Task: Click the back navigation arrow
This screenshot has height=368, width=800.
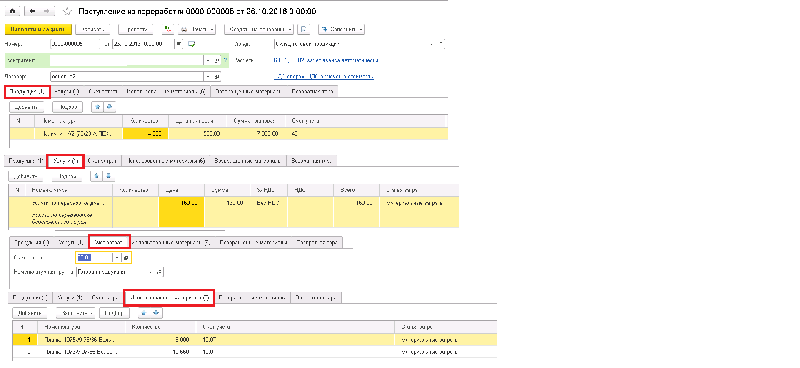Action: [33, 11]
